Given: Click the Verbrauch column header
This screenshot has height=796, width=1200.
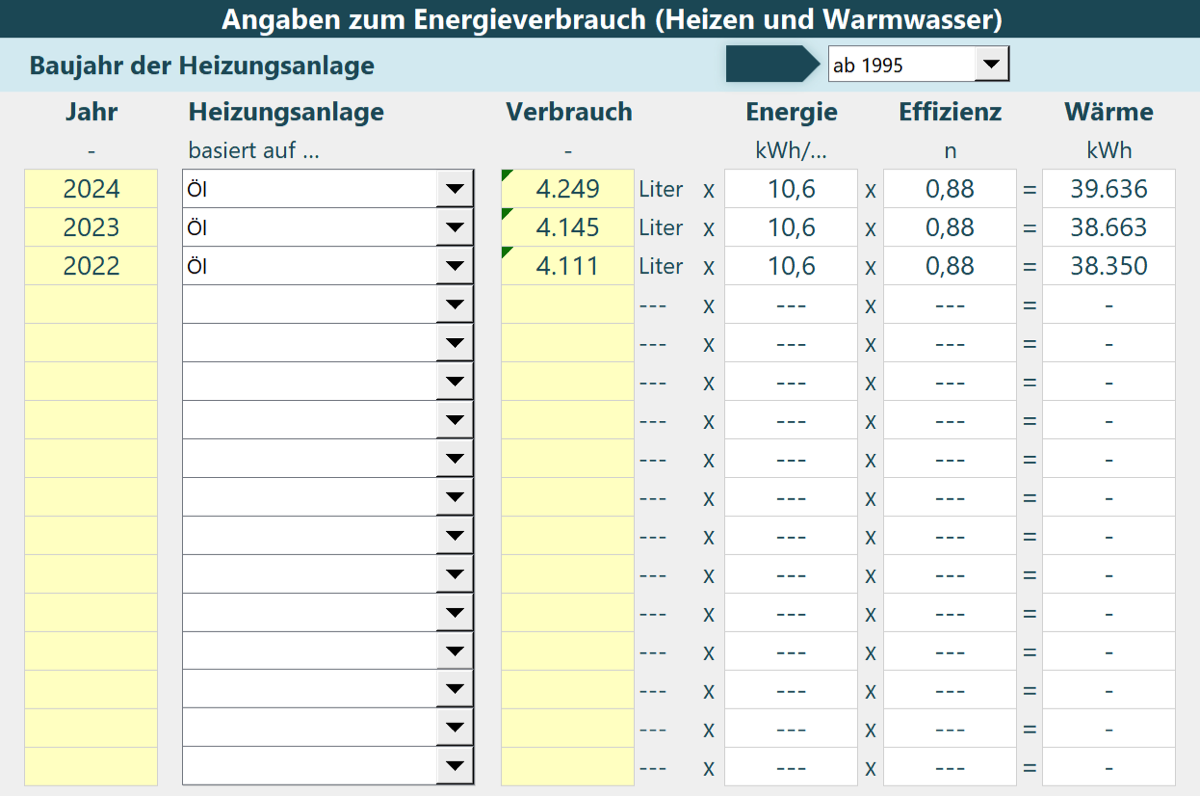Looking at the screenshot, I should pyautogui.click(x=569, y=112).
